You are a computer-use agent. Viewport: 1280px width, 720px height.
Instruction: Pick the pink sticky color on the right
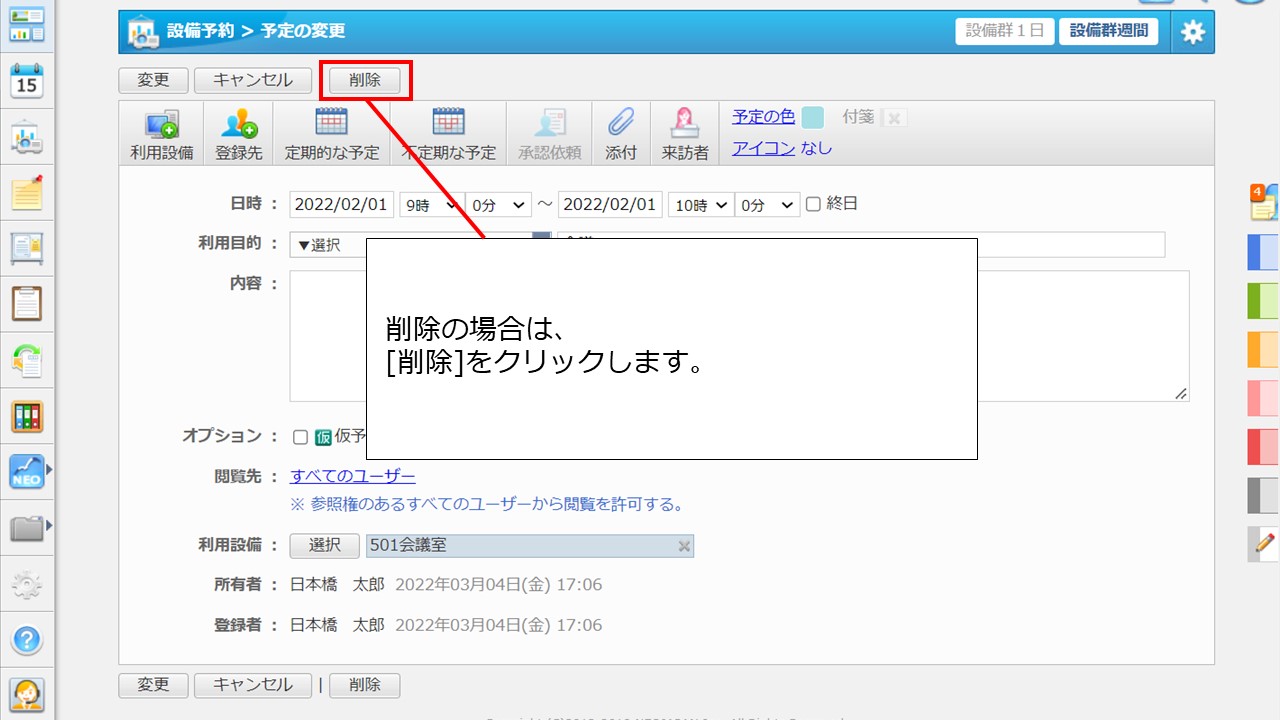(x=1264, y=398)
